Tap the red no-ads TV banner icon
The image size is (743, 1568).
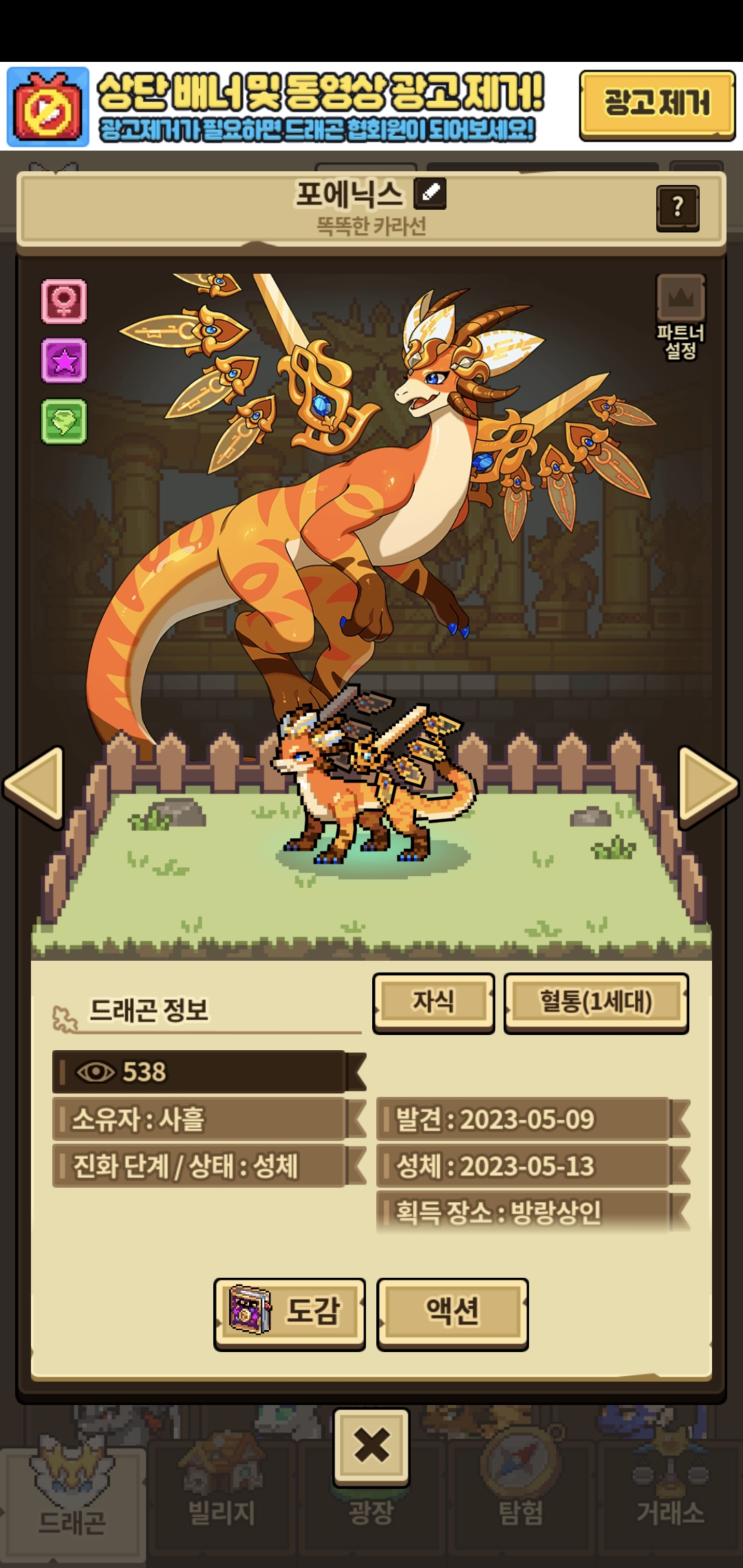[x=47, y=107]
